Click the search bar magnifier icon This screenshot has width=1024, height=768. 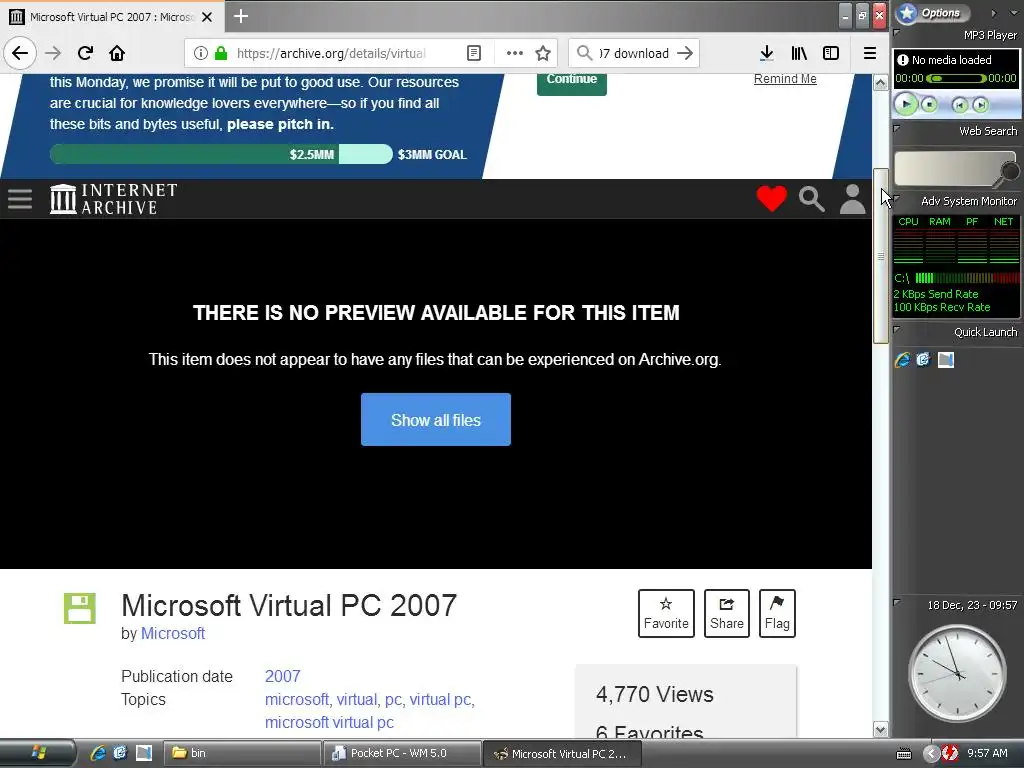pos(584,53)
